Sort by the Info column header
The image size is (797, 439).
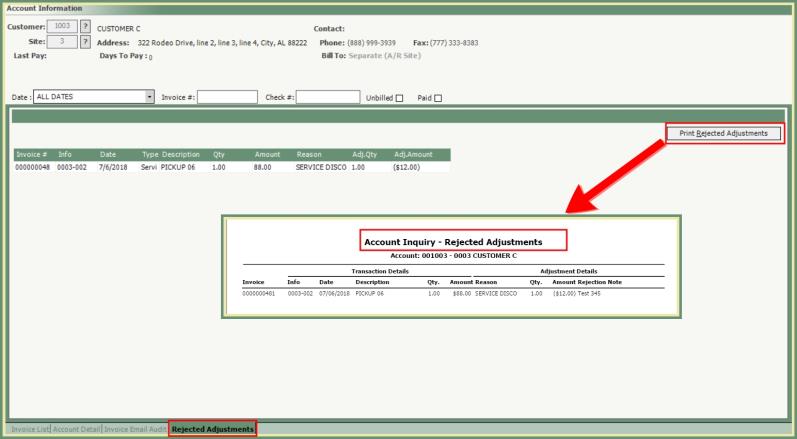(65, 154)
